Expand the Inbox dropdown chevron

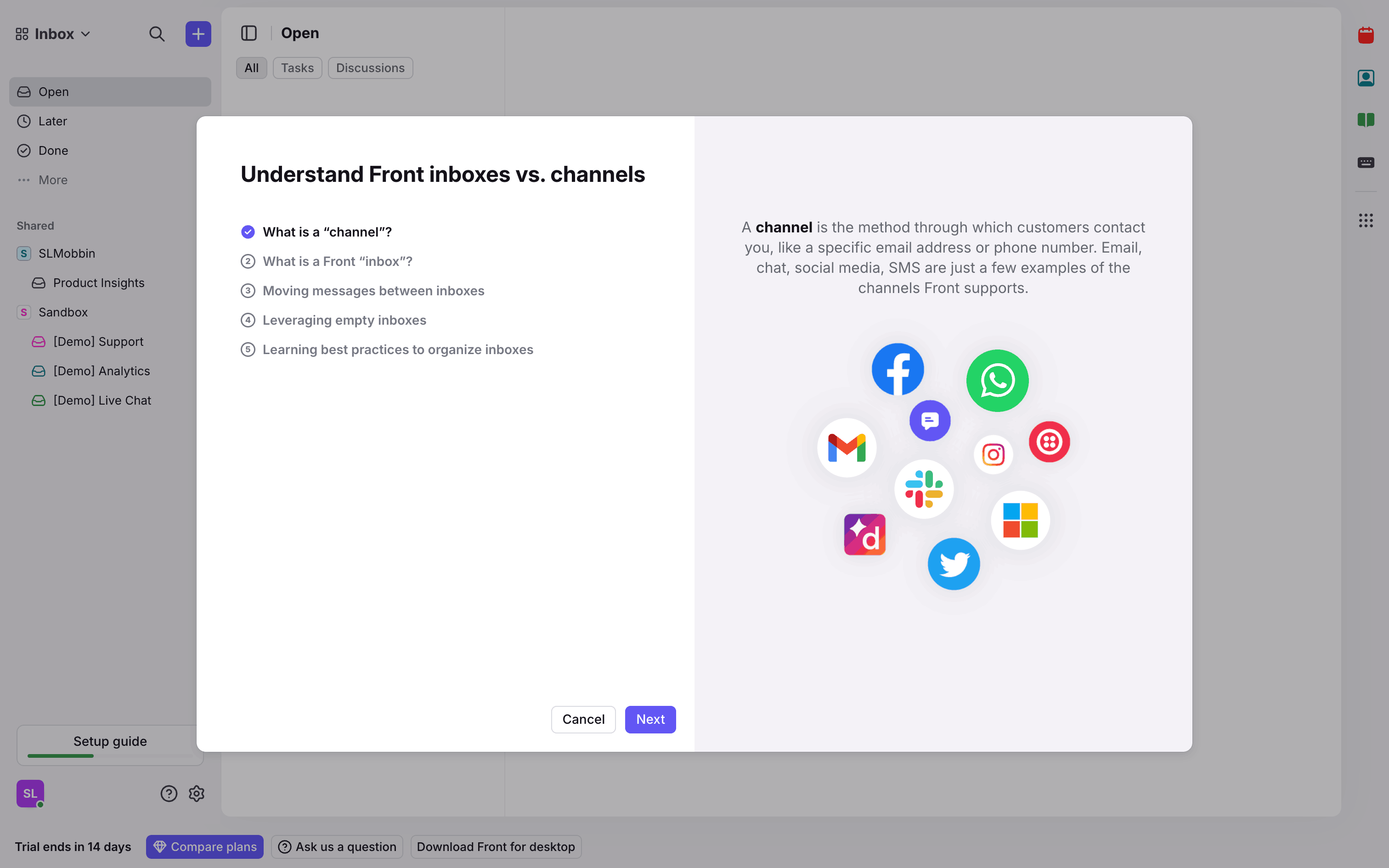click(86, 34)
